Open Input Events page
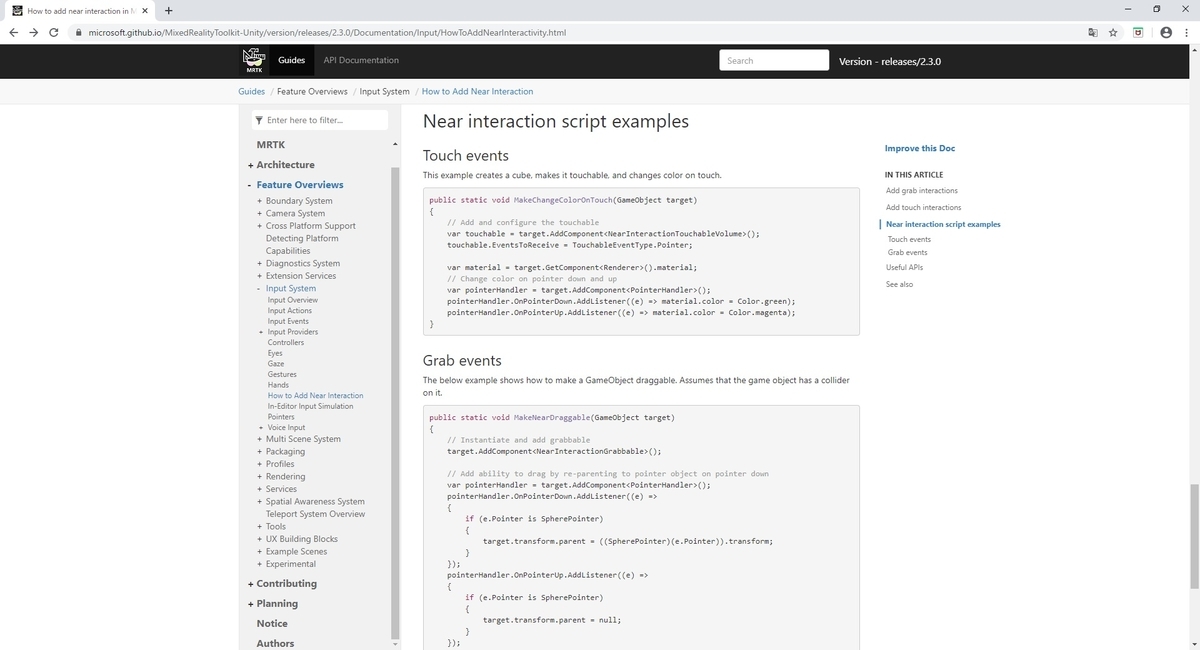Image resolution: width=1200 pixels, height=650 pixels. click(288, 321)
